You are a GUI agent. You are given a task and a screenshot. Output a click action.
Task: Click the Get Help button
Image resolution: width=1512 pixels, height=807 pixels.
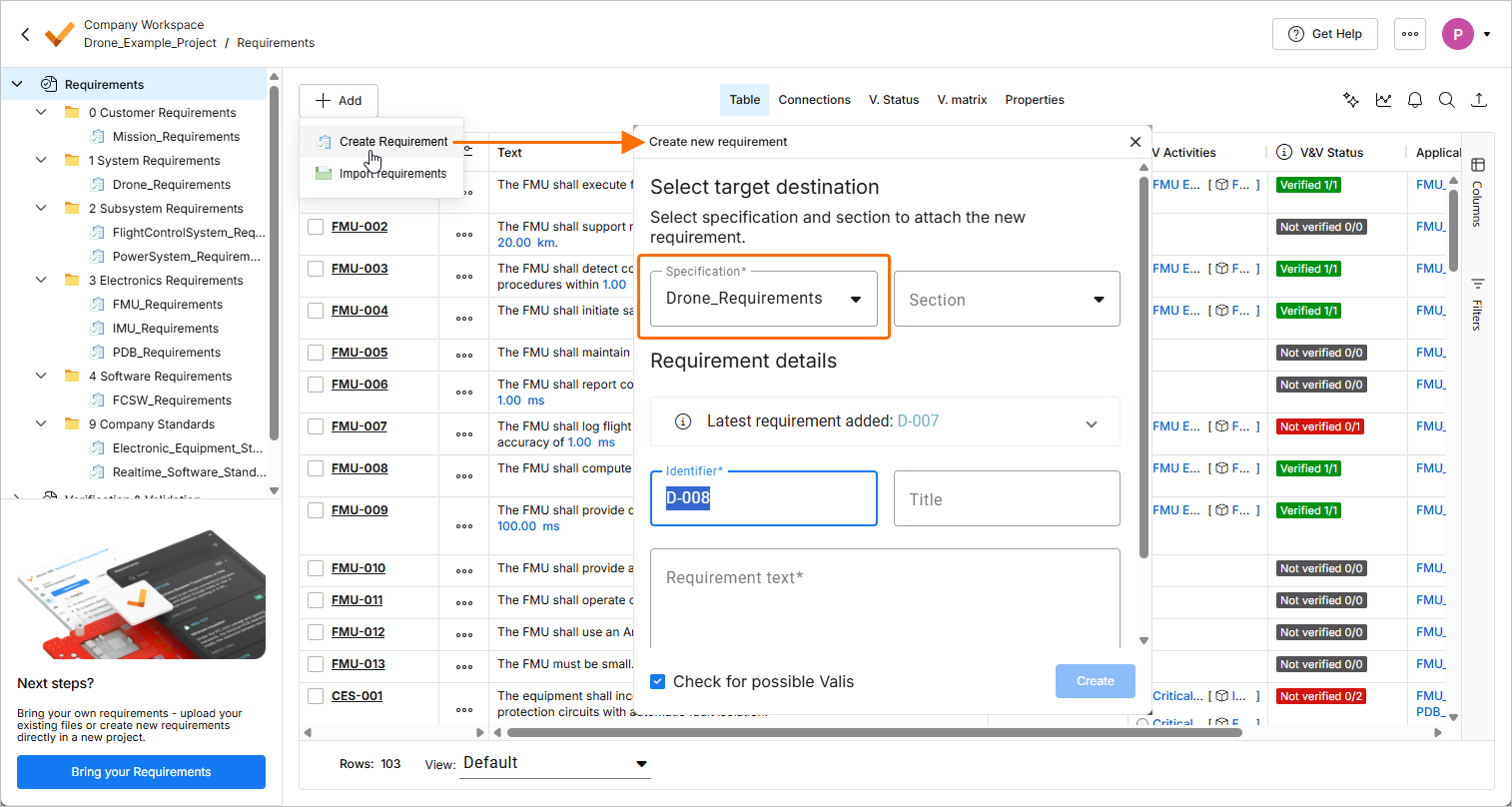(1325, 34)
